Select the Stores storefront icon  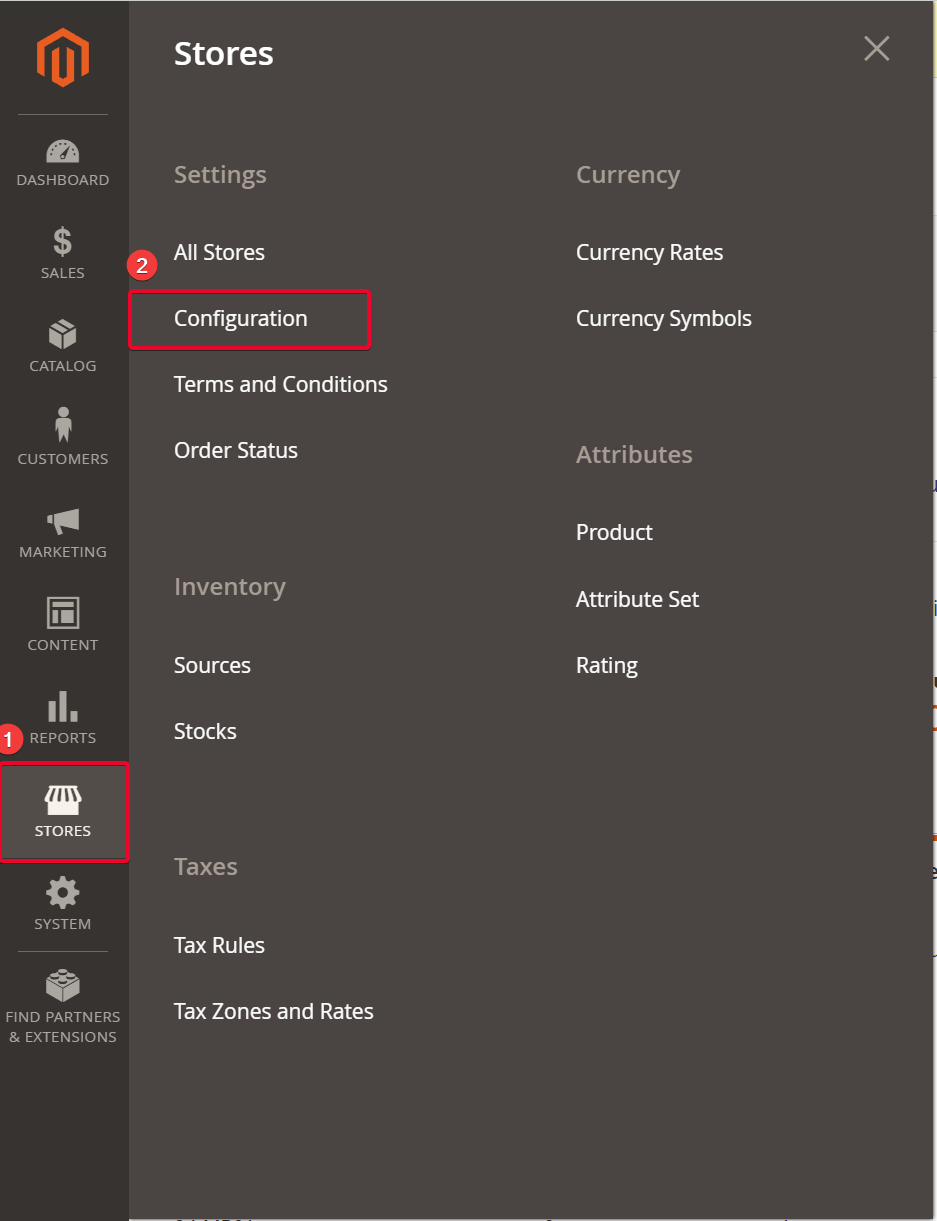tap(63, 800)
